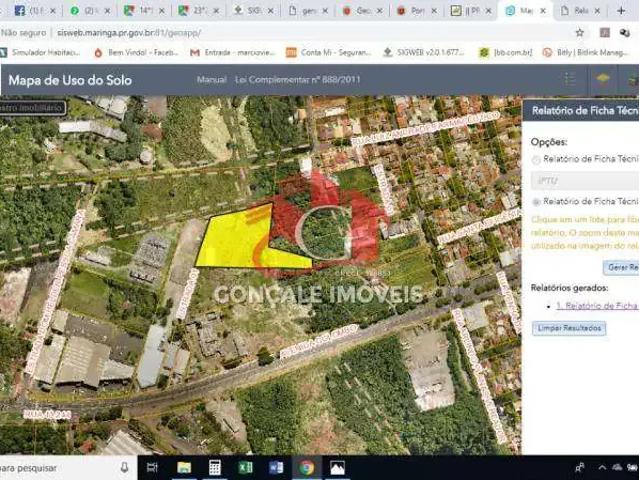Click the microphone icon in taskbar search
This screenshot has height=480, width=639.
124,467
